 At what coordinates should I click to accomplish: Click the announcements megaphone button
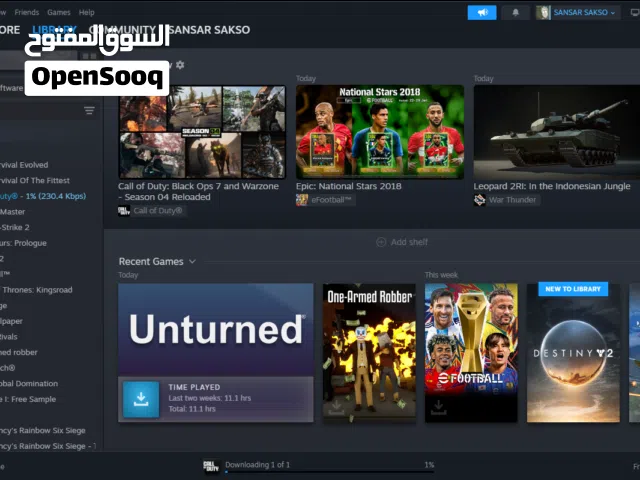click(x=482, y=13)
